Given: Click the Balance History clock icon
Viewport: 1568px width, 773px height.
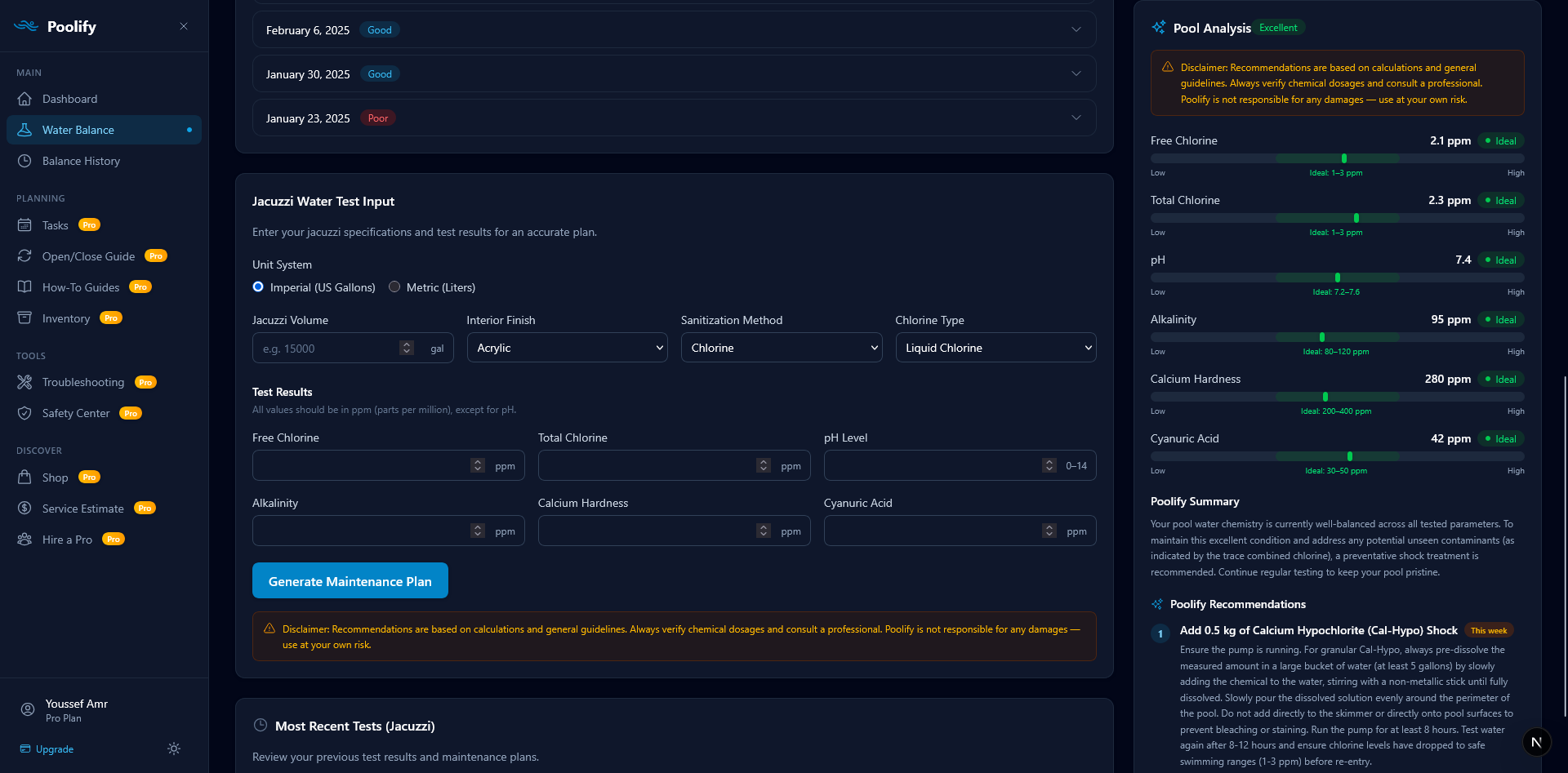Looking at the screenshot, I should [x=24, y=161].
